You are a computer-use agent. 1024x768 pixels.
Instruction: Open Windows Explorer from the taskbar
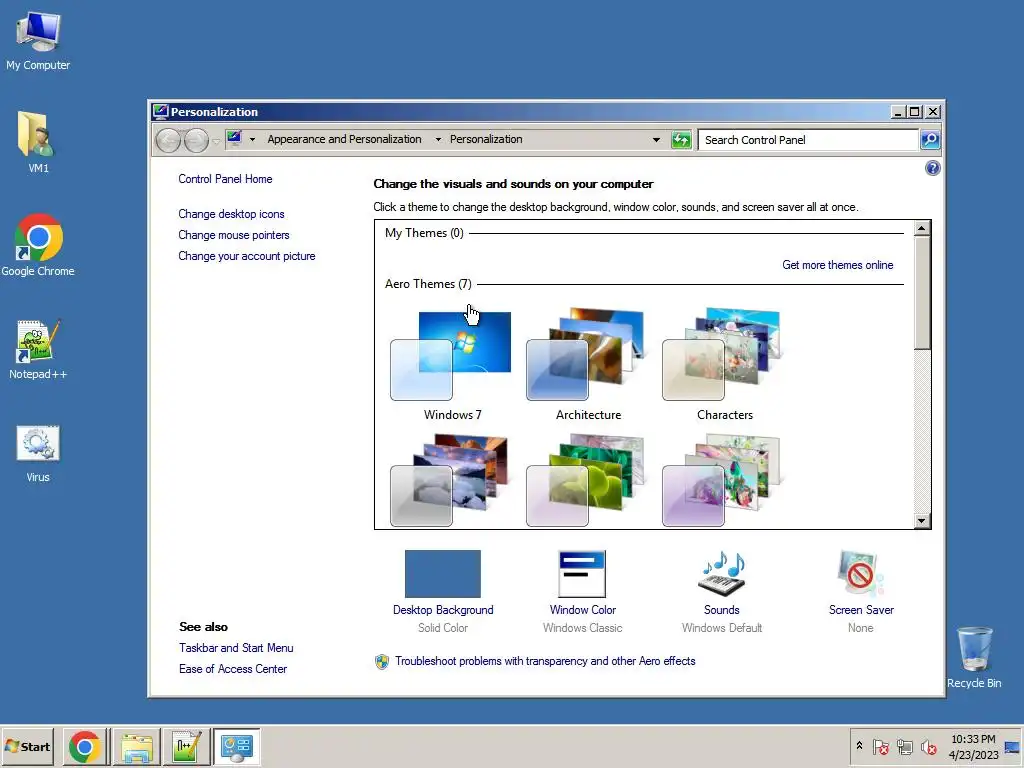(136, 747)
